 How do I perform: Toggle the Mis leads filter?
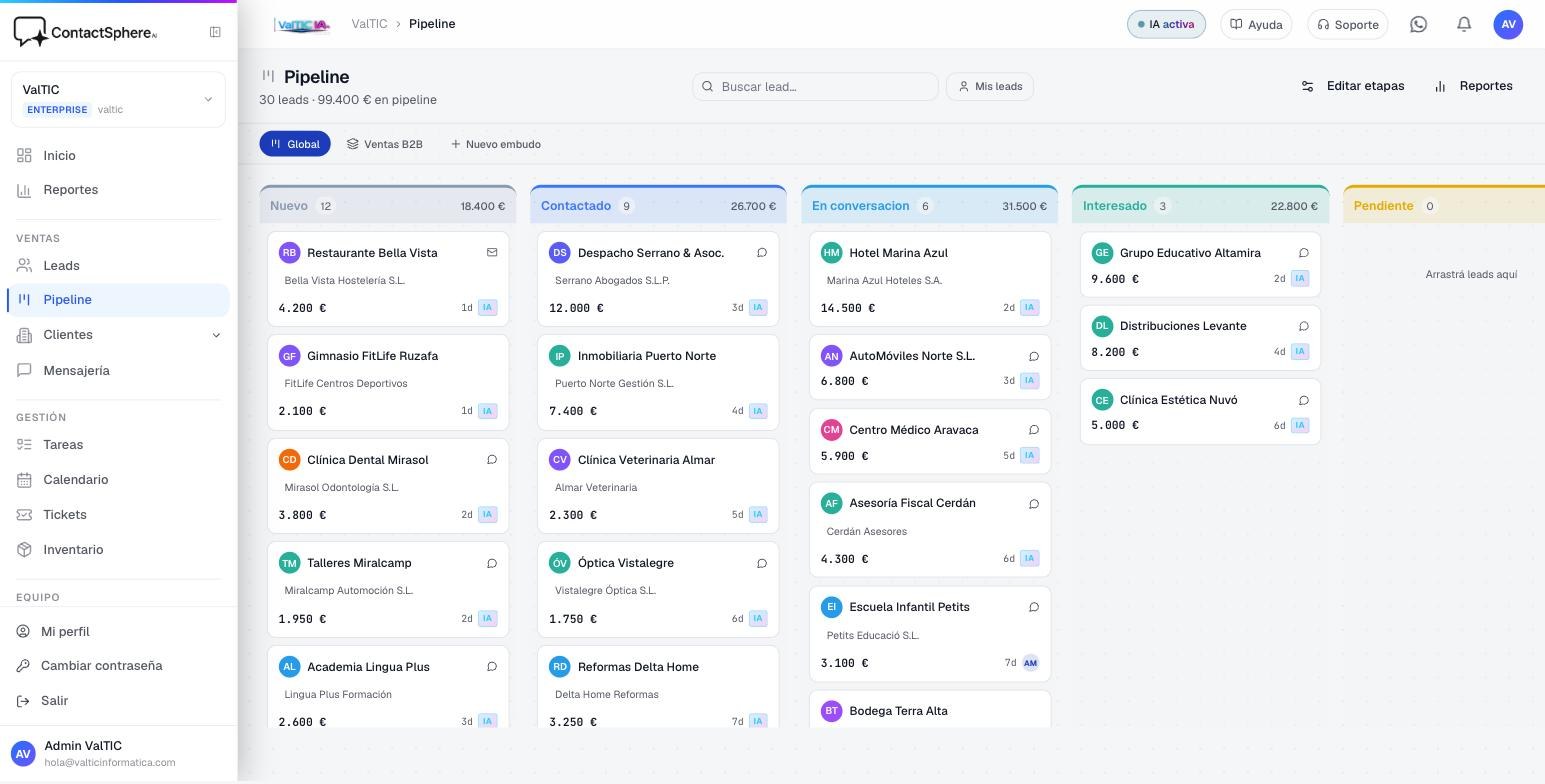click(990, 86)
